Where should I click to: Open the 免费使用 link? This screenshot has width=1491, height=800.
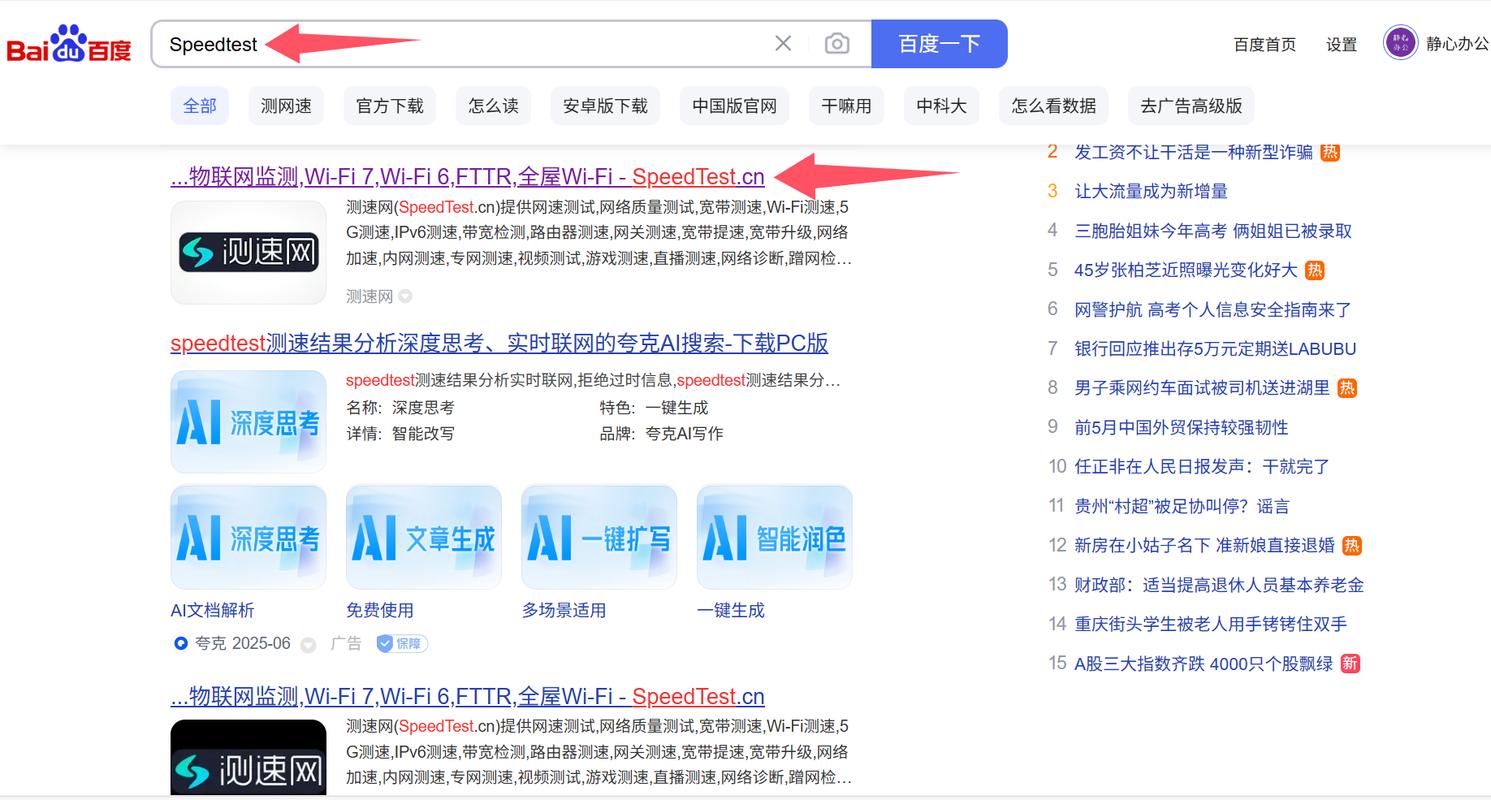click(380, 610)
